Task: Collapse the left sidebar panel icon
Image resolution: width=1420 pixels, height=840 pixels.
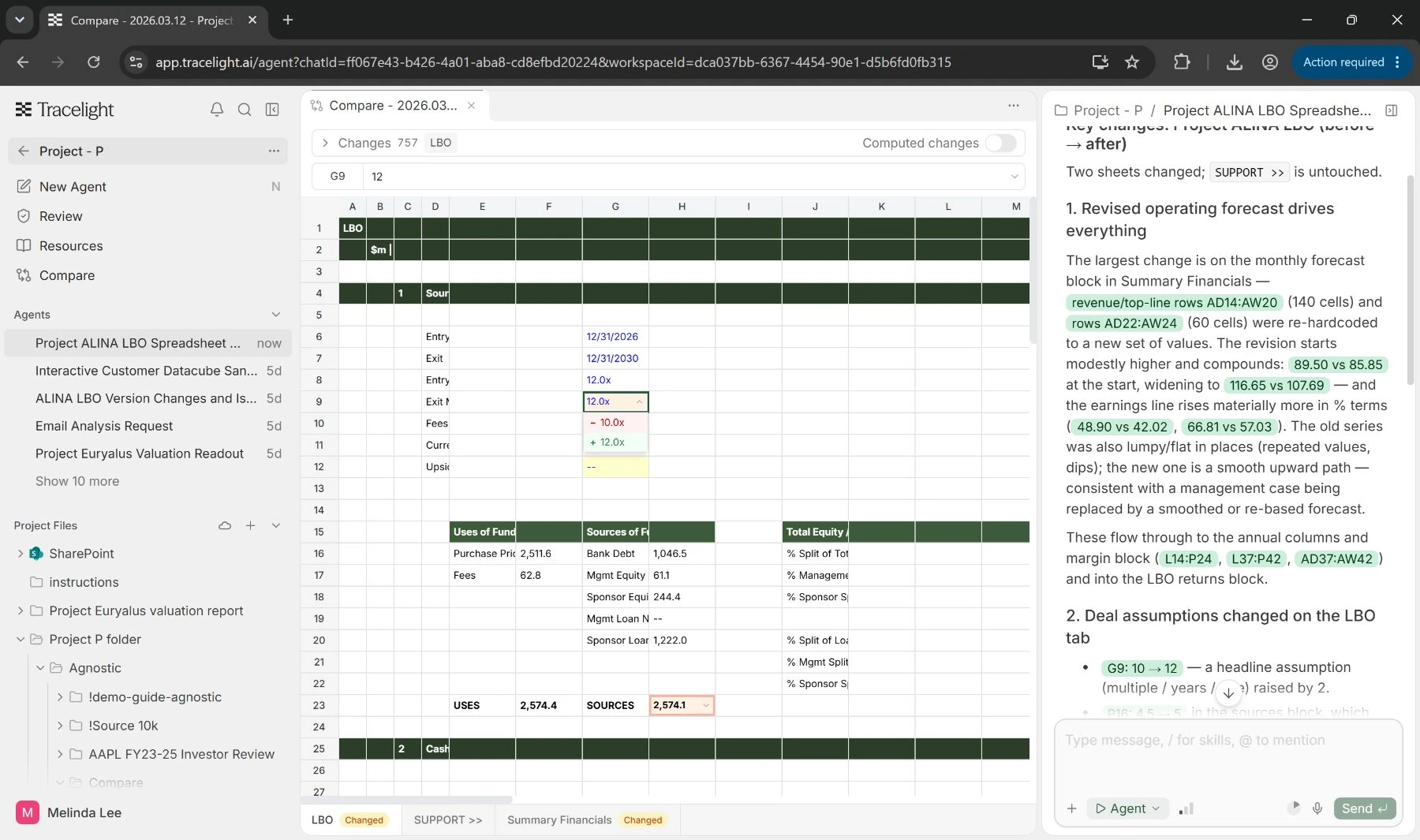Action: click(272, 110)
